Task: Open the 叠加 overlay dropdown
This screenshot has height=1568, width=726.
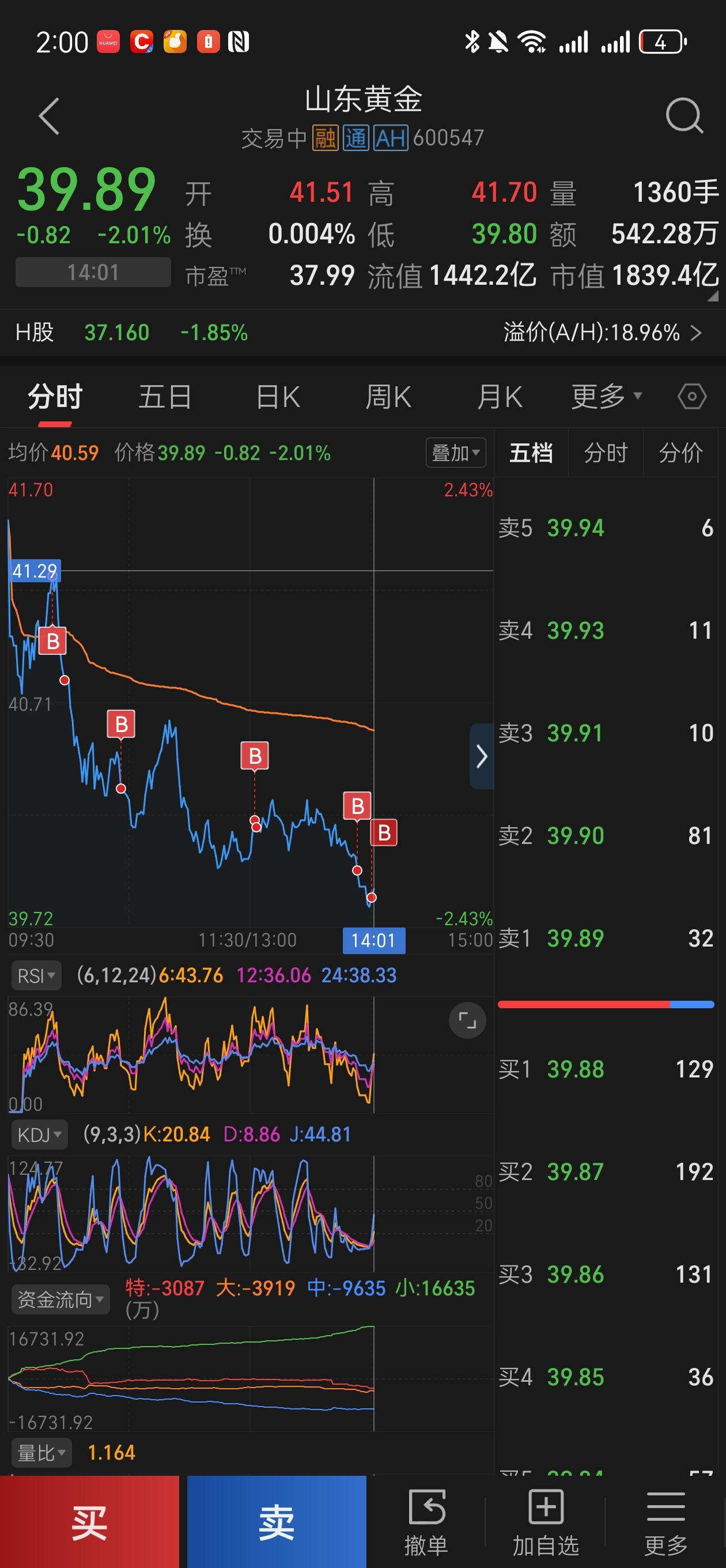Action: (x=455, y=453)
